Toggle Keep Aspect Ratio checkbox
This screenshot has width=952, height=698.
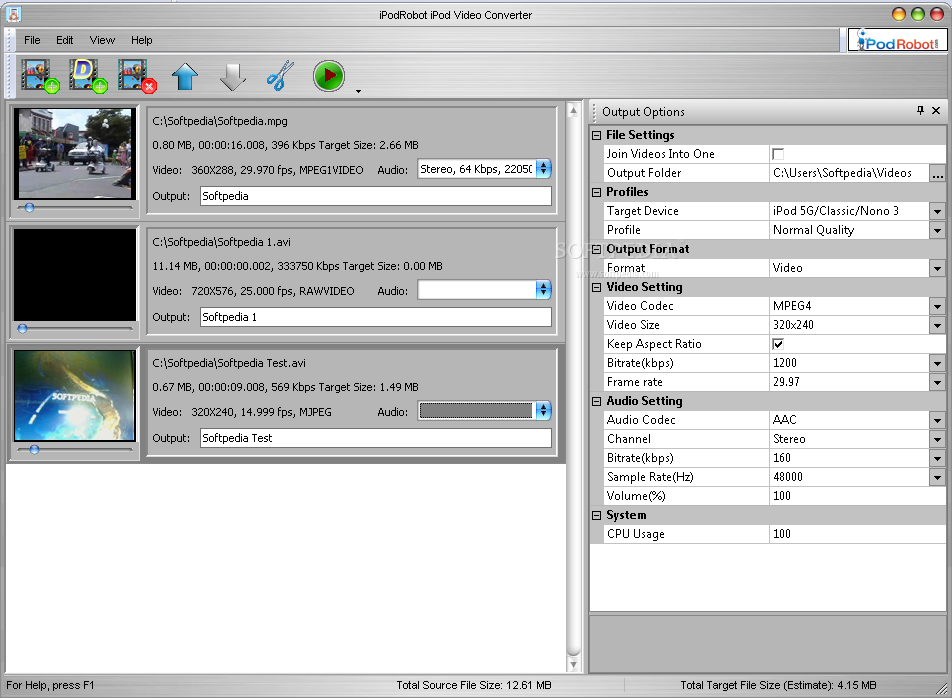778,344
